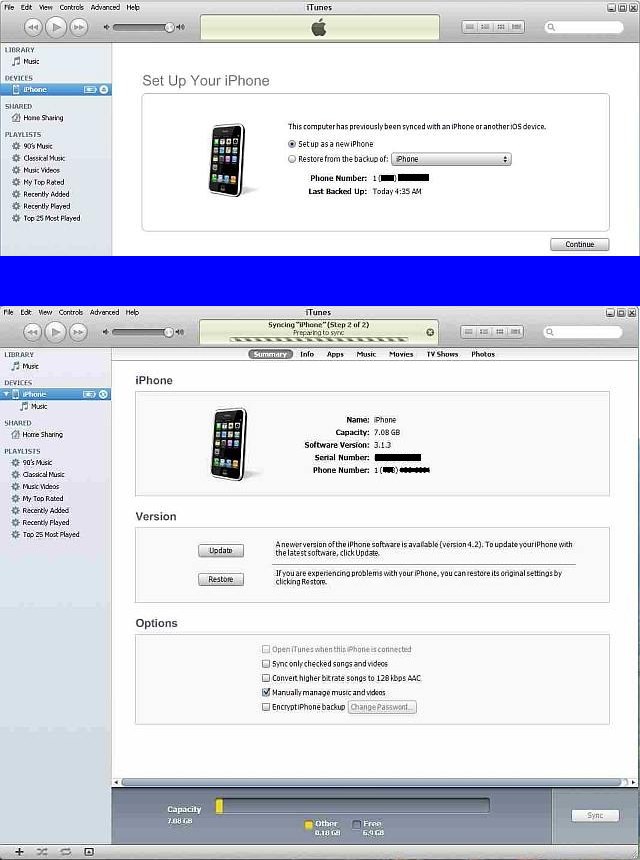Screen dimensions: 640x860
Task: Click the Sync button
Action: (595, 816)
